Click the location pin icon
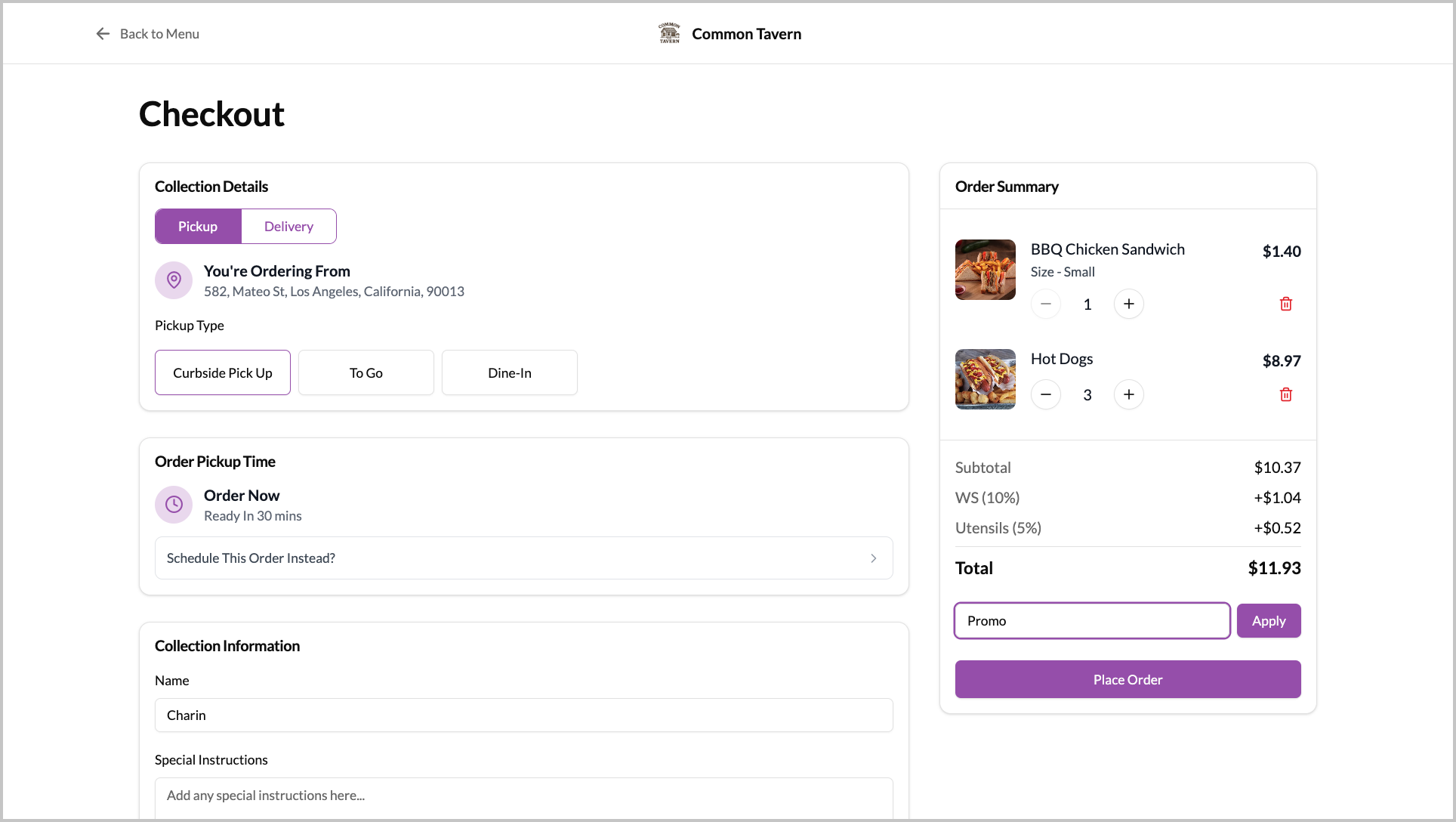 coord(174,280)
